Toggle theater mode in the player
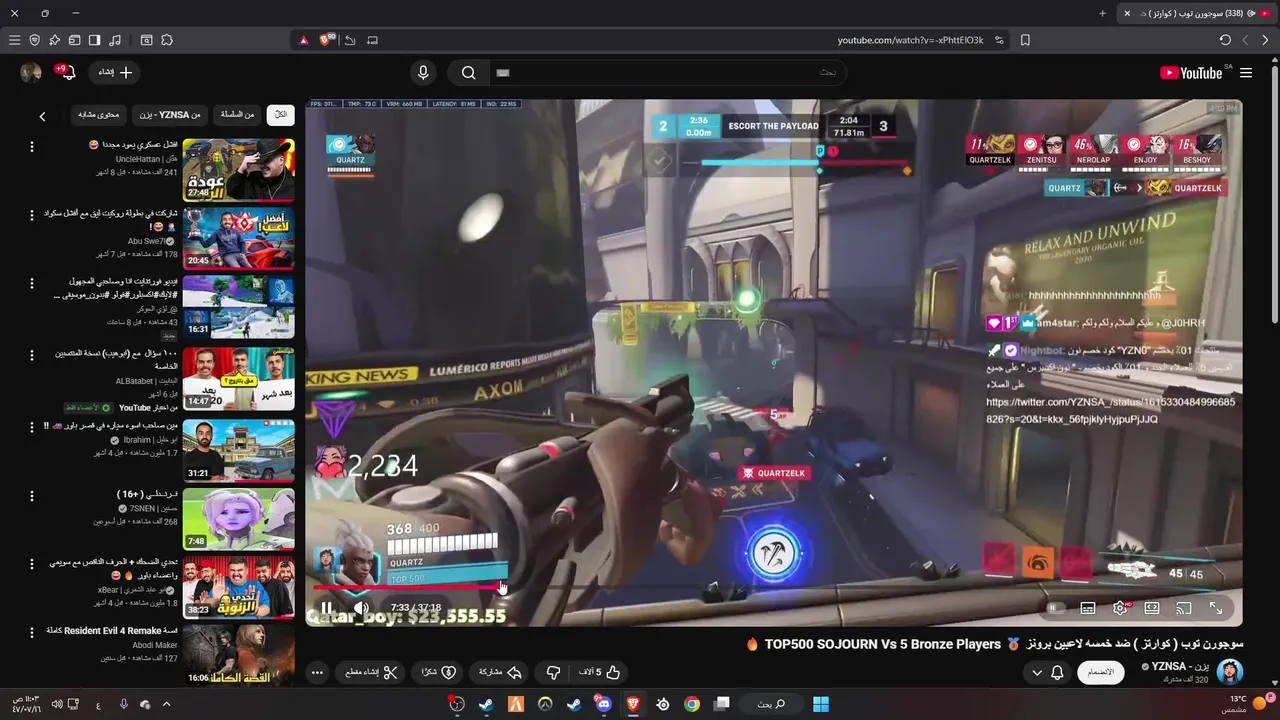 coord(1152,607)
